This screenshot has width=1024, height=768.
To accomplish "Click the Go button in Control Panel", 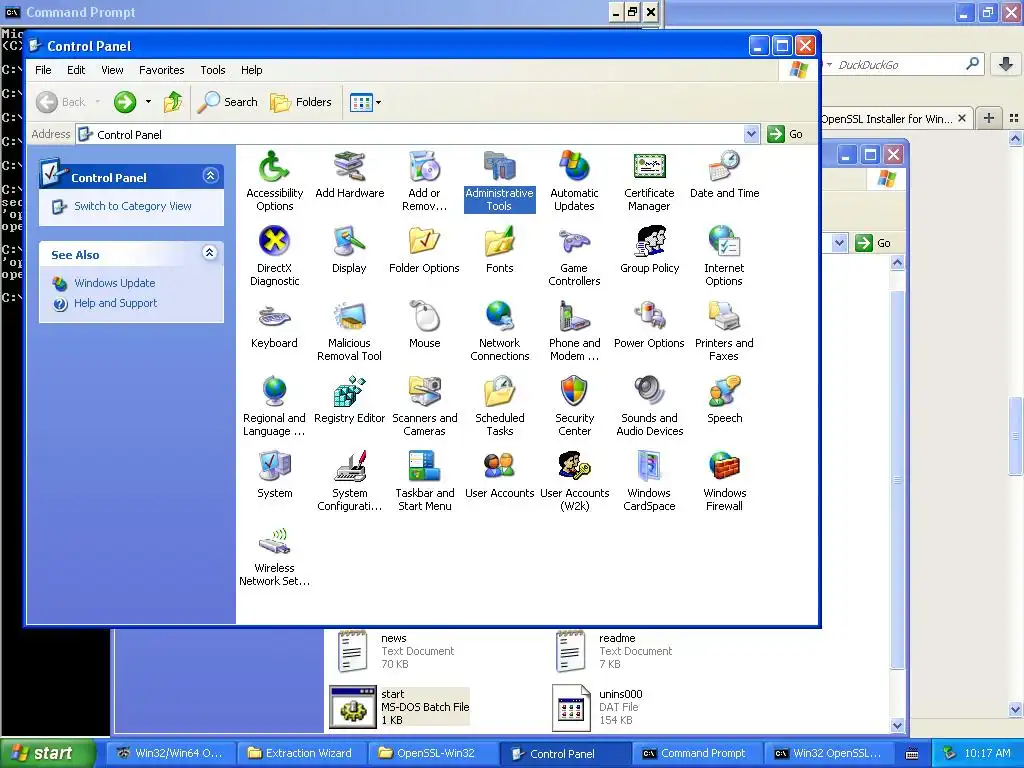I will click(786, 134).
